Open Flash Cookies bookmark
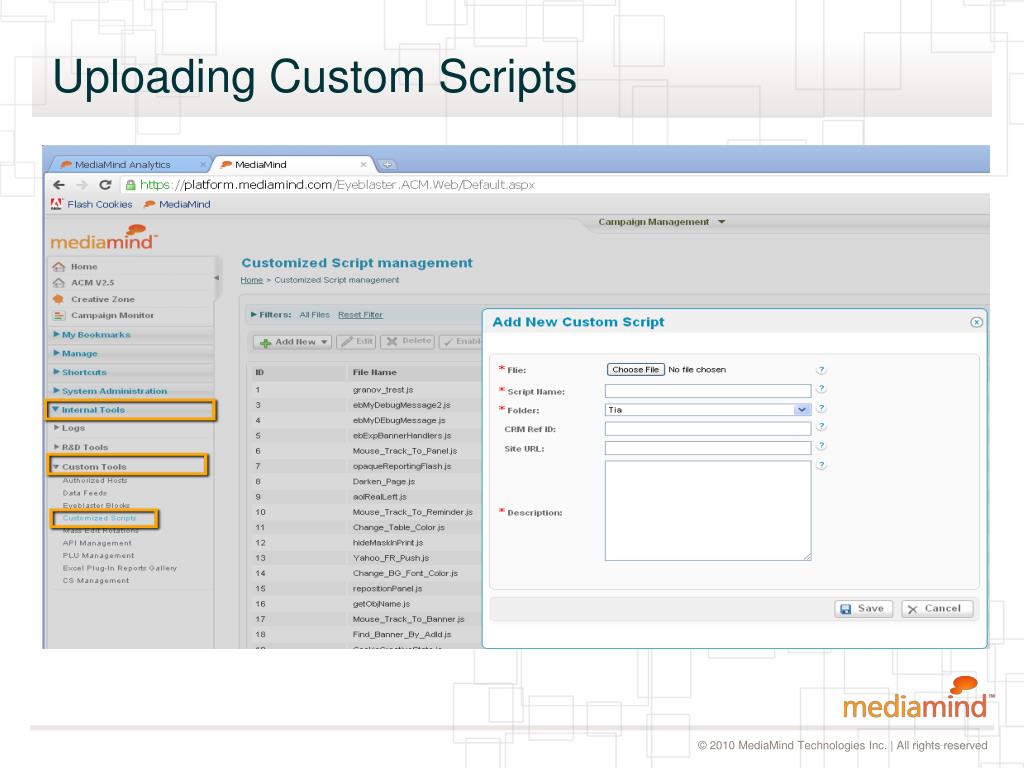Image resolution: width=1024 pixels, height=768 pixels. pyautogui.click(x=91, y=204)
